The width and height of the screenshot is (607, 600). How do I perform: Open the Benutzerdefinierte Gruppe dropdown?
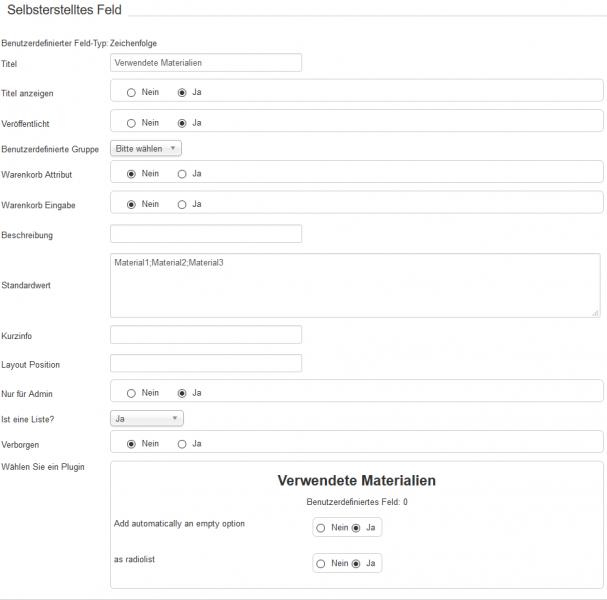pos(146,148)
